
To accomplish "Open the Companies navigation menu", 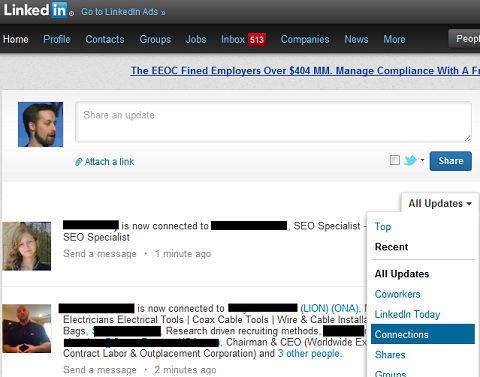I will (305, 39).
